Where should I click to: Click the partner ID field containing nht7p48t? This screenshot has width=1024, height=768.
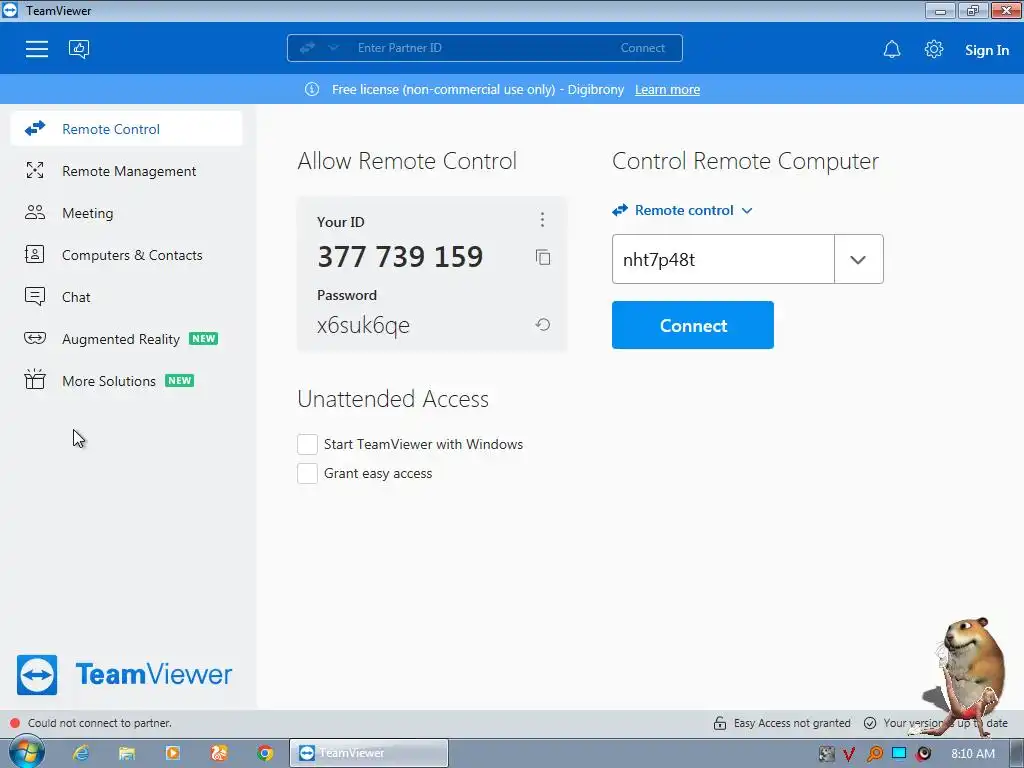723,259
